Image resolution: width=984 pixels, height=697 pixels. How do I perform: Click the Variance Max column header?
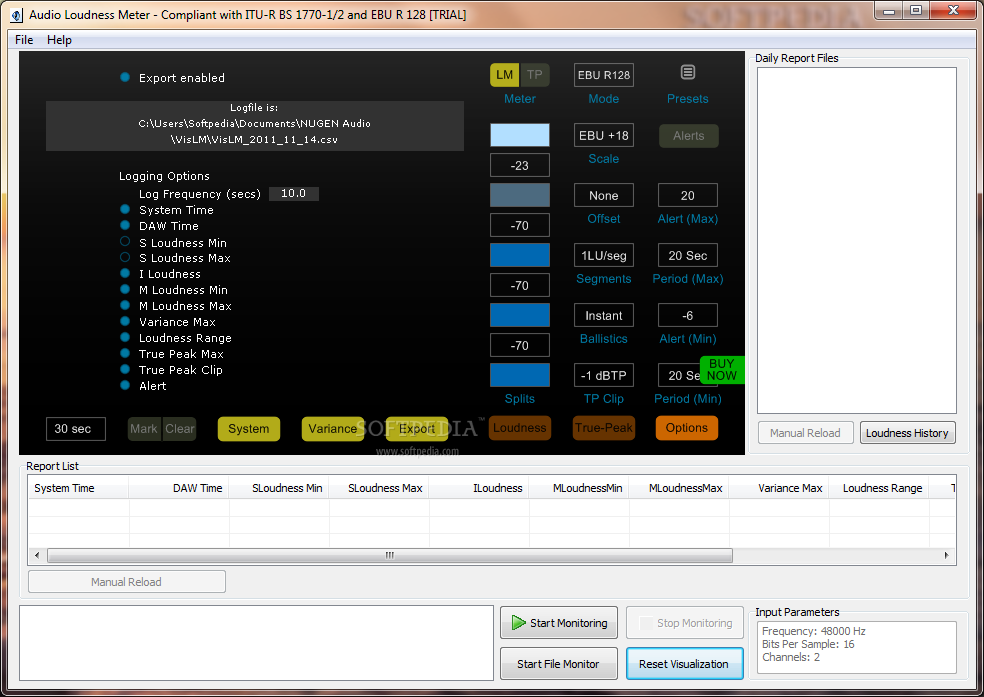[x=779, y=488]
